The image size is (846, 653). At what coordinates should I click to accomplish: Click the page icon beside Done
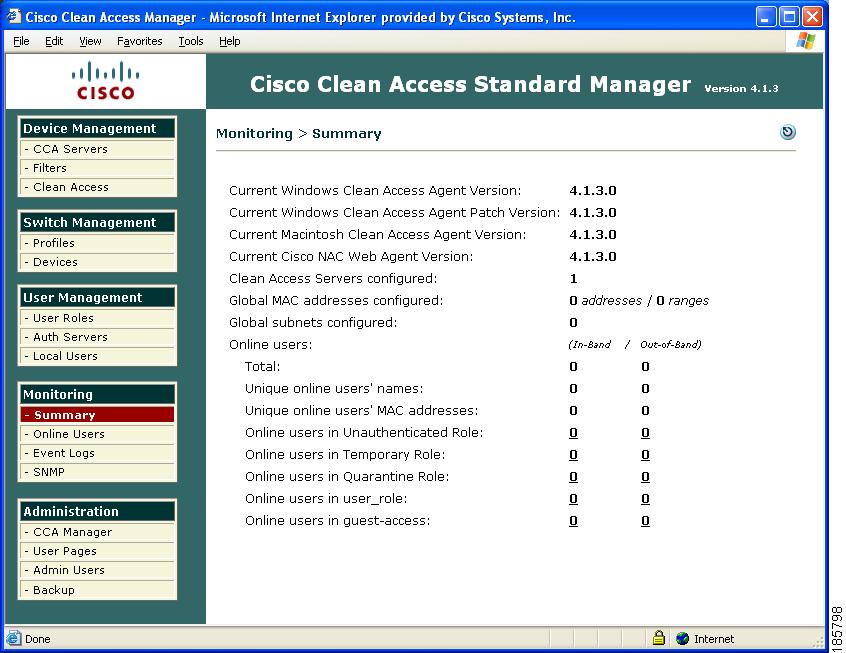pos(13,638)
